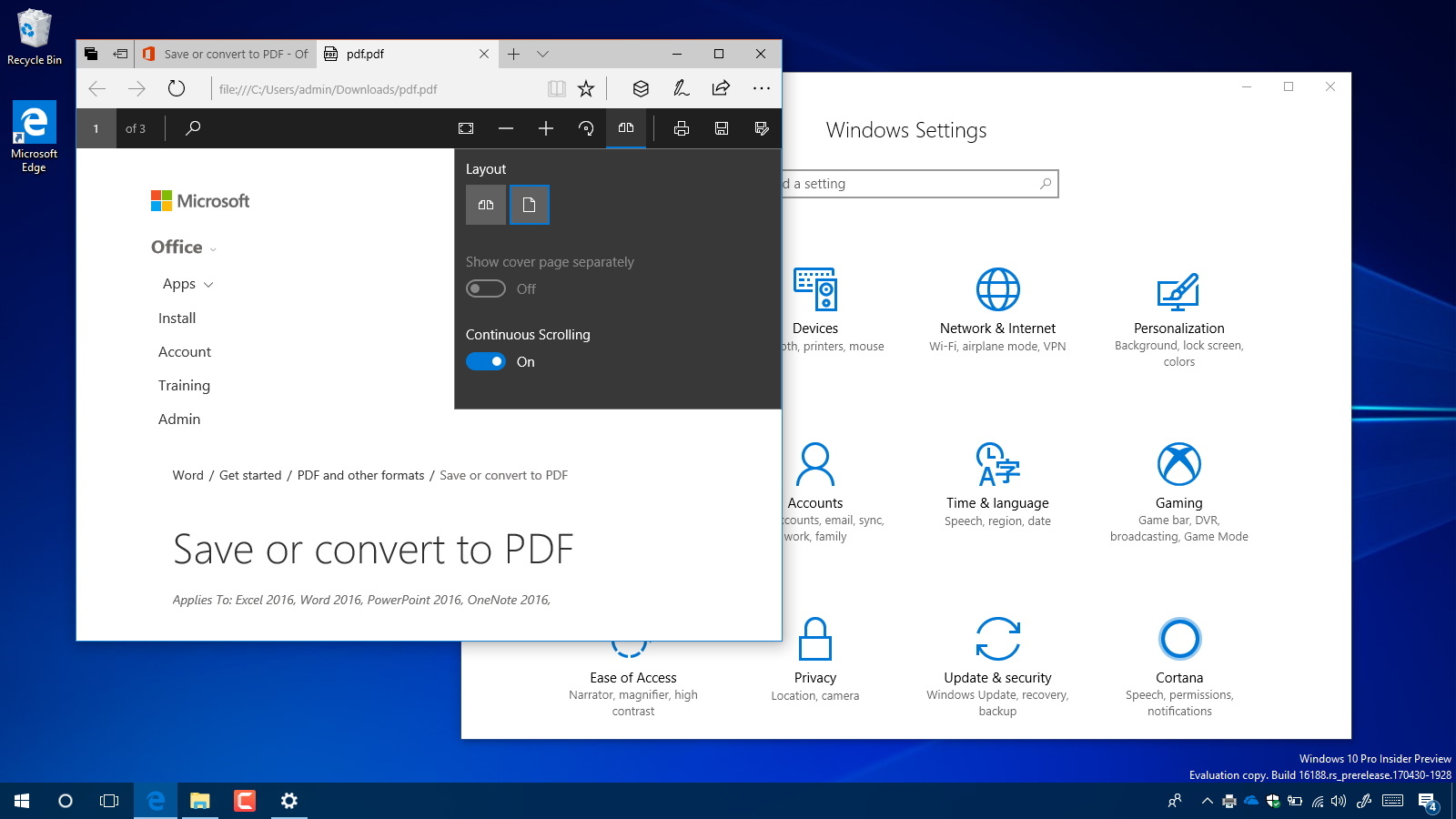The image size is (1456, 819).
Task: Rotate the PDF page
Action: click(x=585, y=128)
